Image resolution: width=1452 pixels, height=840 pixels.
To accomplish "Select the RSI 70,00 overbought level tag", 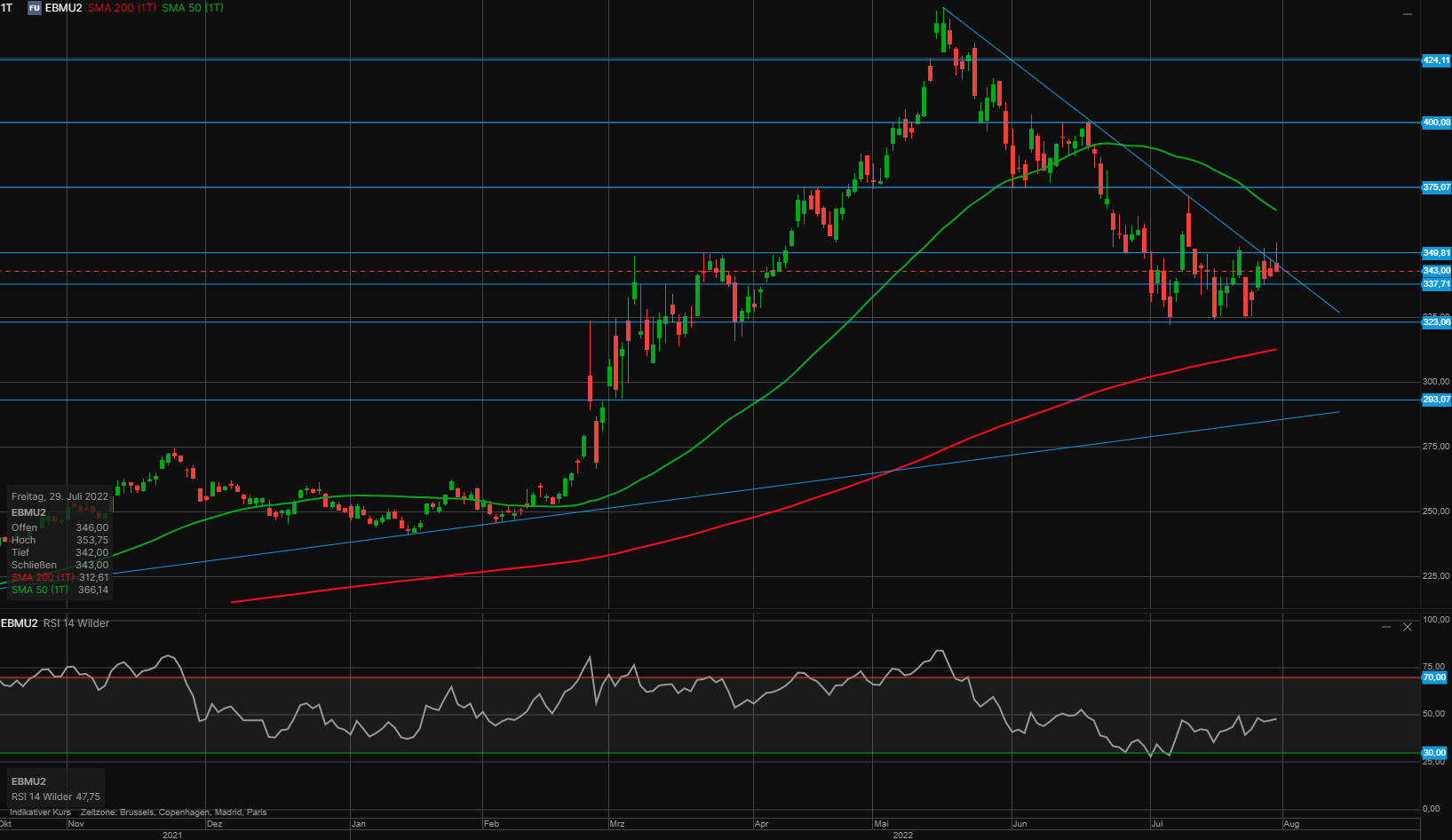I will click(1434, 678).
